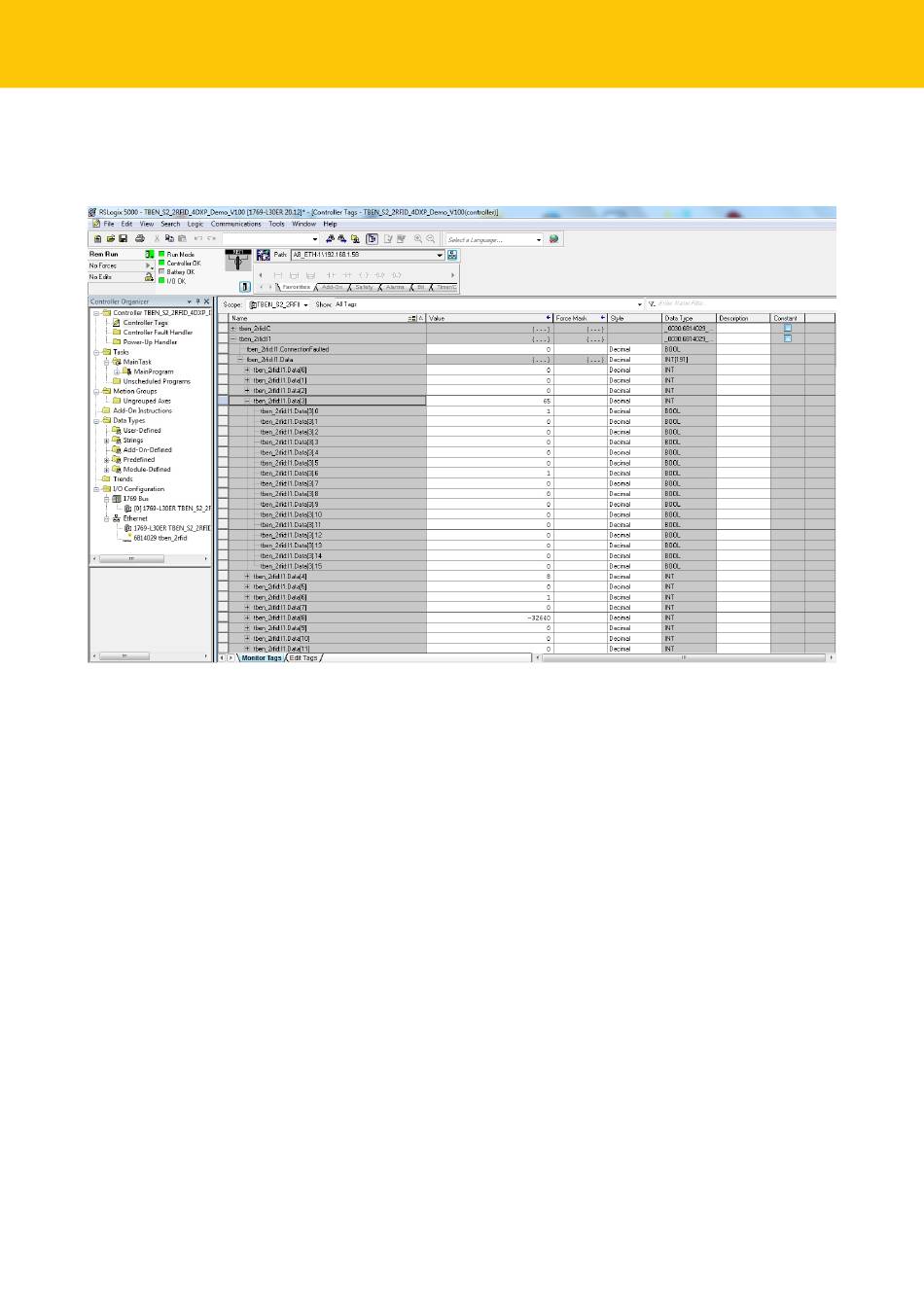
Task: Select the Add-On instruction tab
Action: click(333, 287)
